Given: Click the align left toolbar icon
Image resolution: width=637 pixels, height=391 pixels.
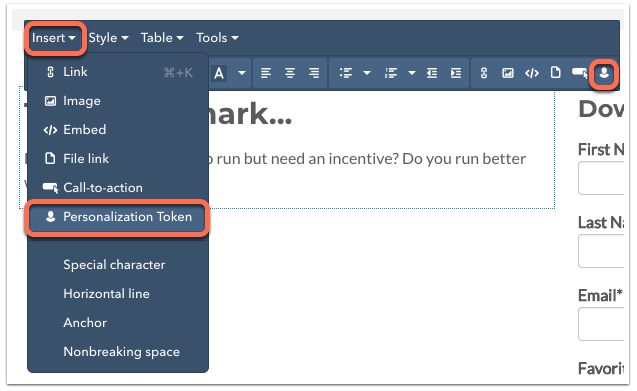Looking at the screenshot, I should pyautogui.click(x=266, y=73).
